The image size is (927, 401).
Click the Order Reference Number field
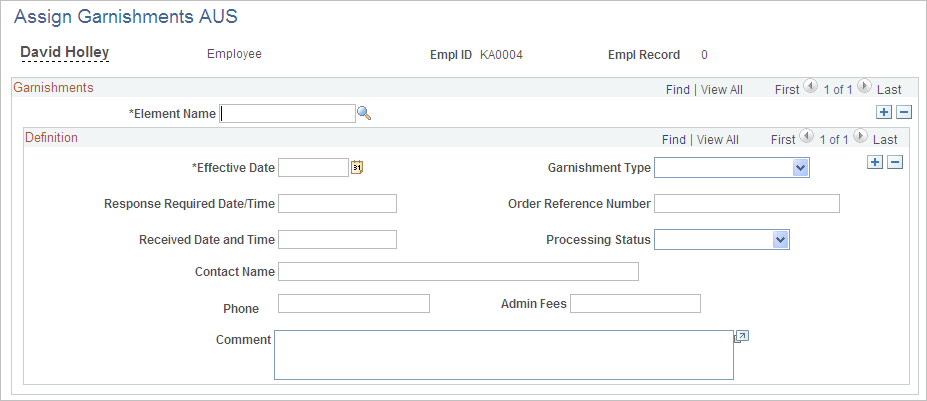[x=747, y=203]
